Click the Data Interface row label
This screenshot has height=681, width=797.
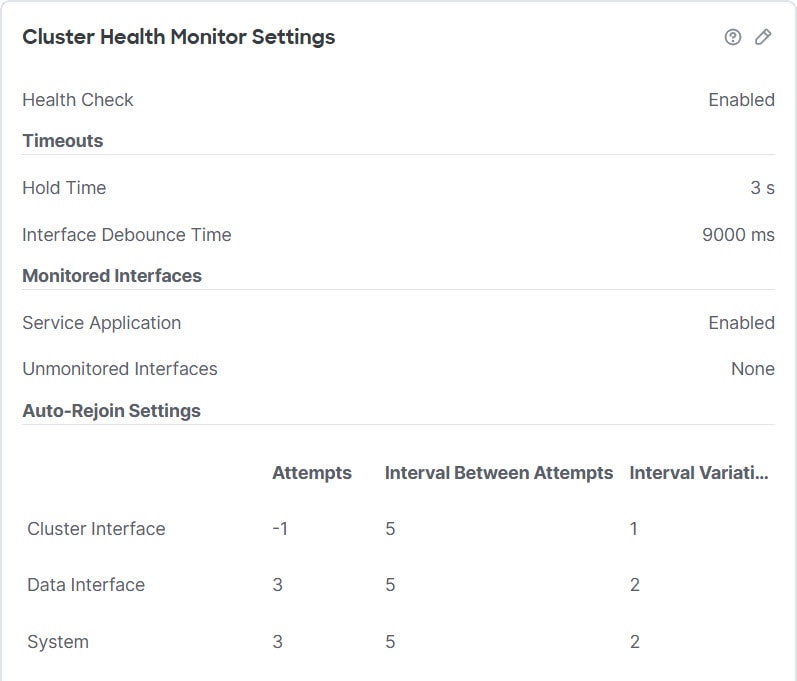[86, 585]
